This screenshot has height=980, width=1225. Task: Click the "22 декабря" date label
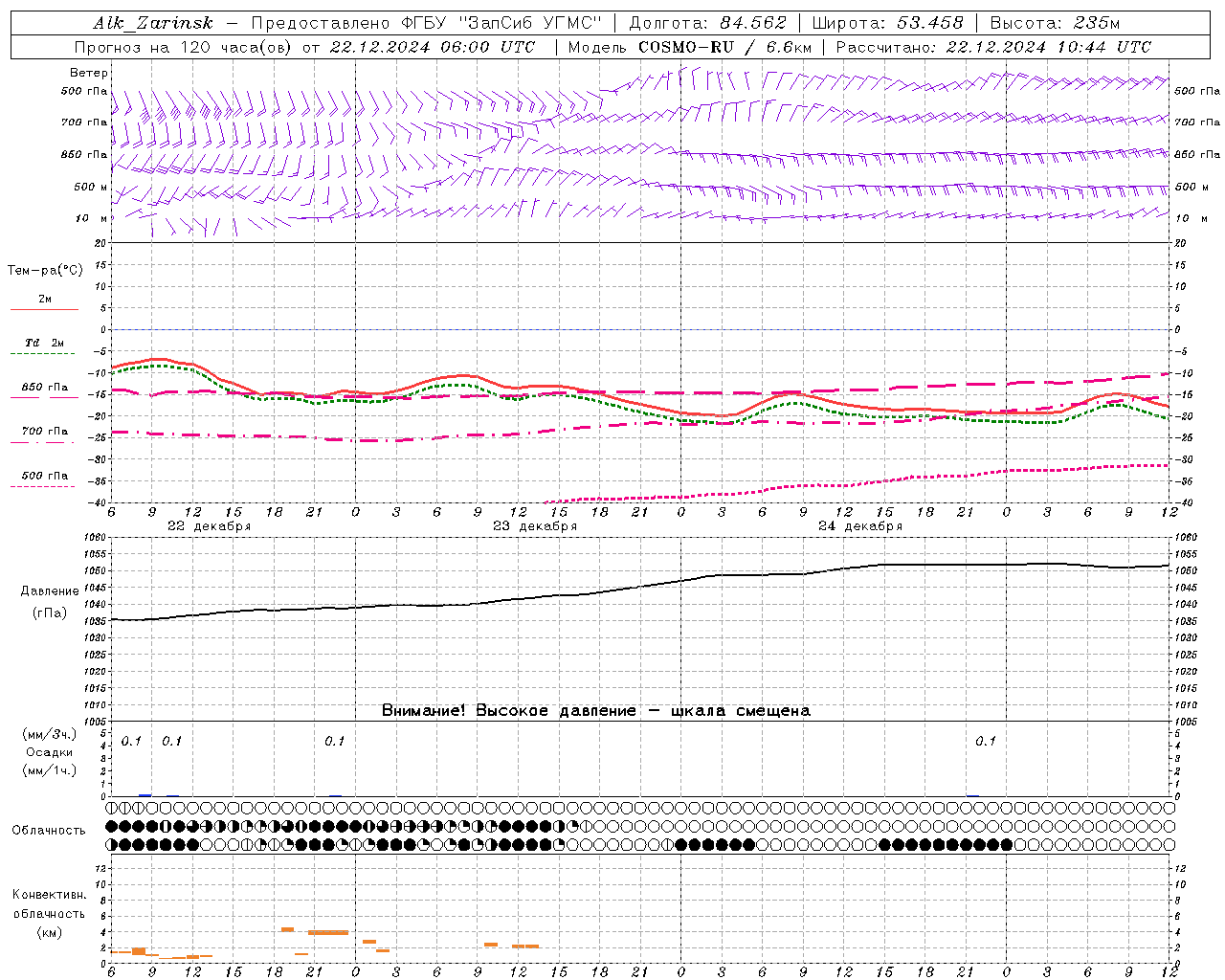[x=209, y=526]
